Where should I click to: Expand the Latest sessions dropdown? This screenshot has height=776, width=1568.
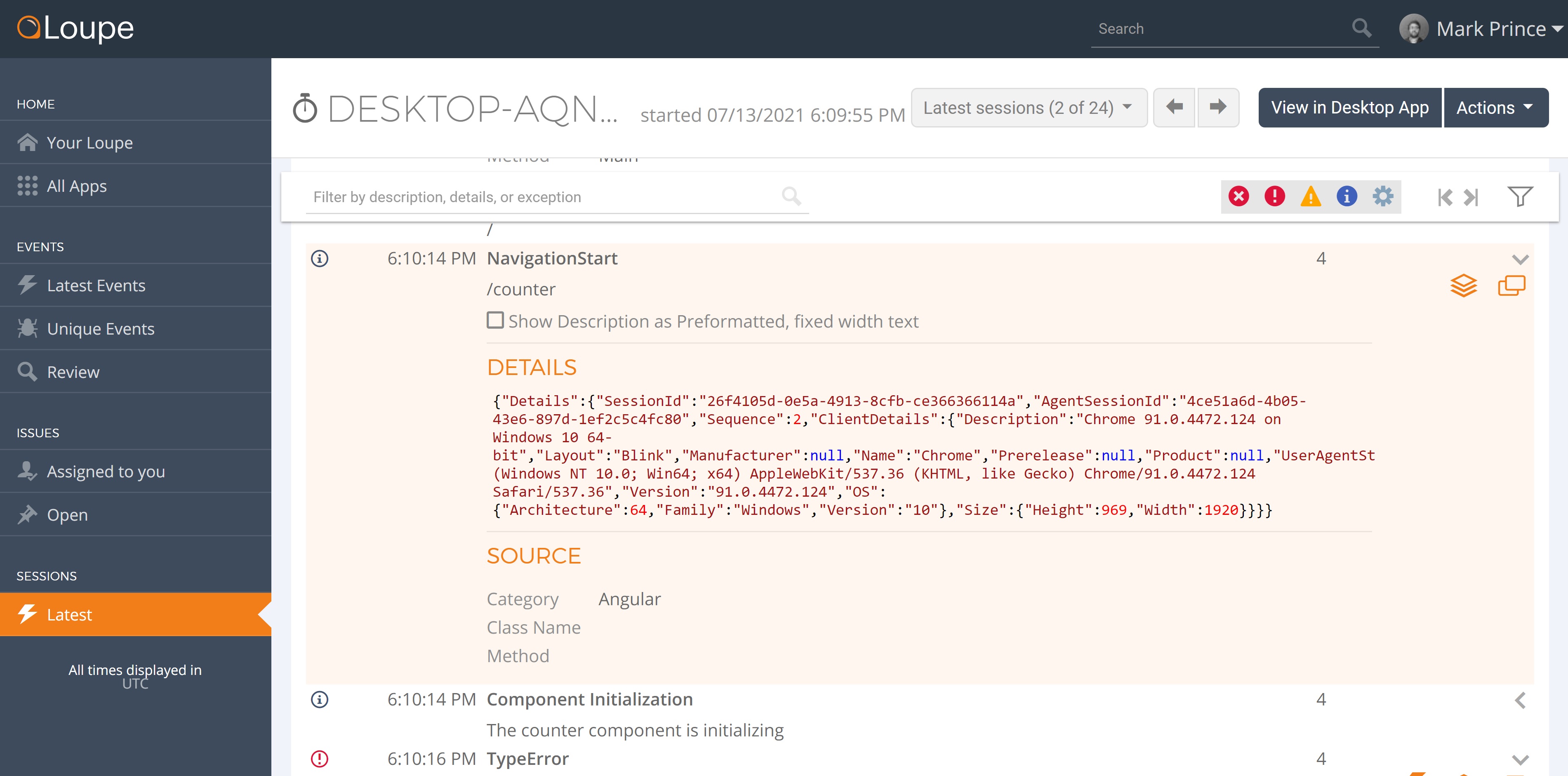tap(1027, 107)
